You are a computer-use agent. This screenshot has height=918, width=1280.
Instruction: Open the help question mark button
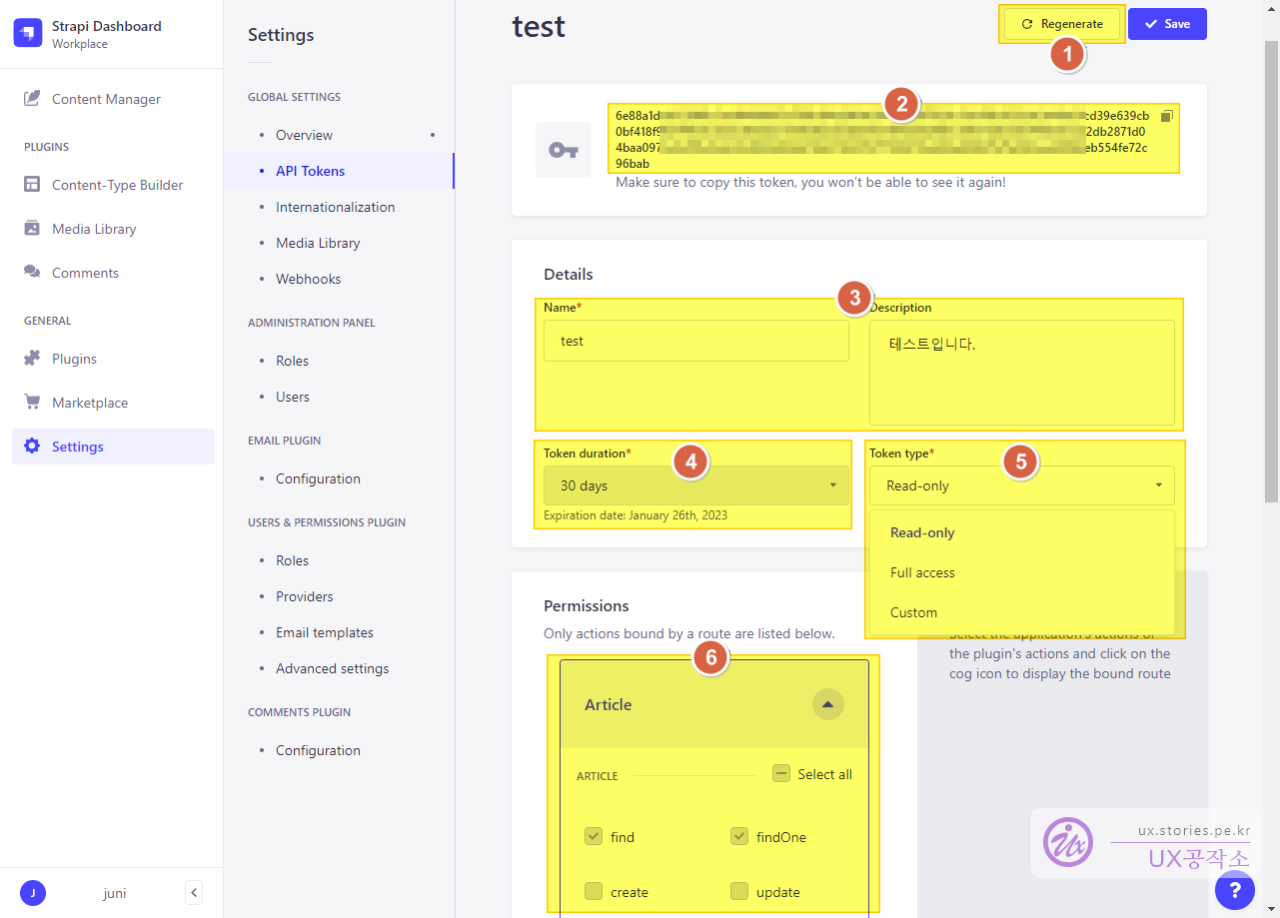[x=1235, y=890]
